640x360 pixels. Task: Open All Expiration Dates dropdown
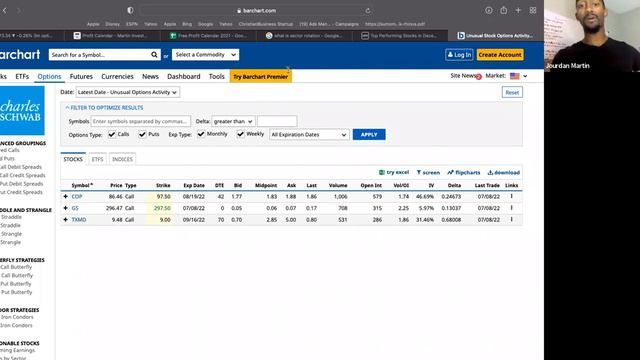pos(309,135)
